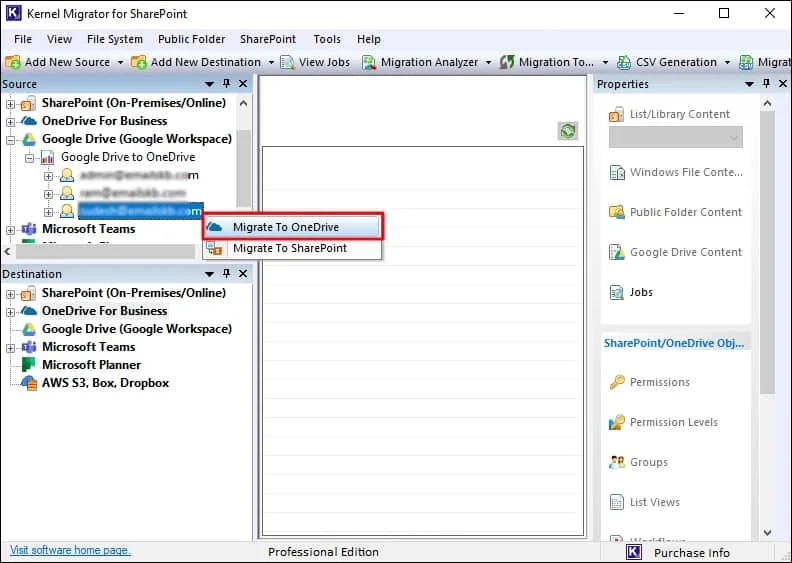This screenshot has height=563, width=792.
Task: Choose Migrate To SharePoint from context menu
Action: click(x=293, y=248)
